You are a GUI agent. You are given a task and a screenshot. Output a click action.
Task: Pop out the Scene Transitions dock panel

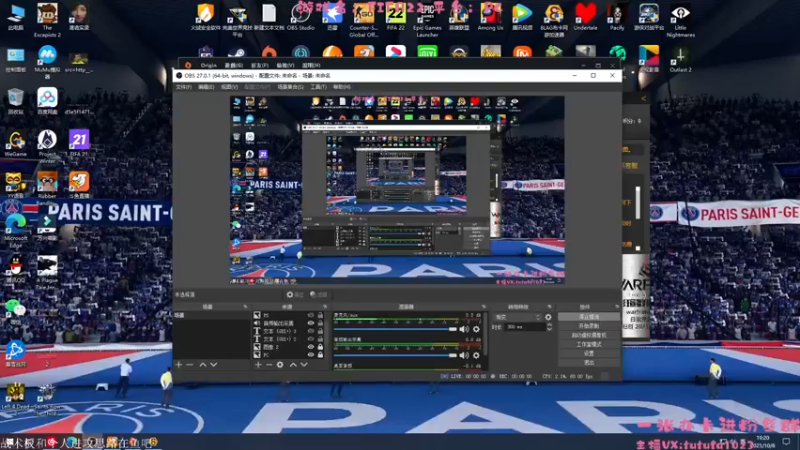[x=549, y=307]
